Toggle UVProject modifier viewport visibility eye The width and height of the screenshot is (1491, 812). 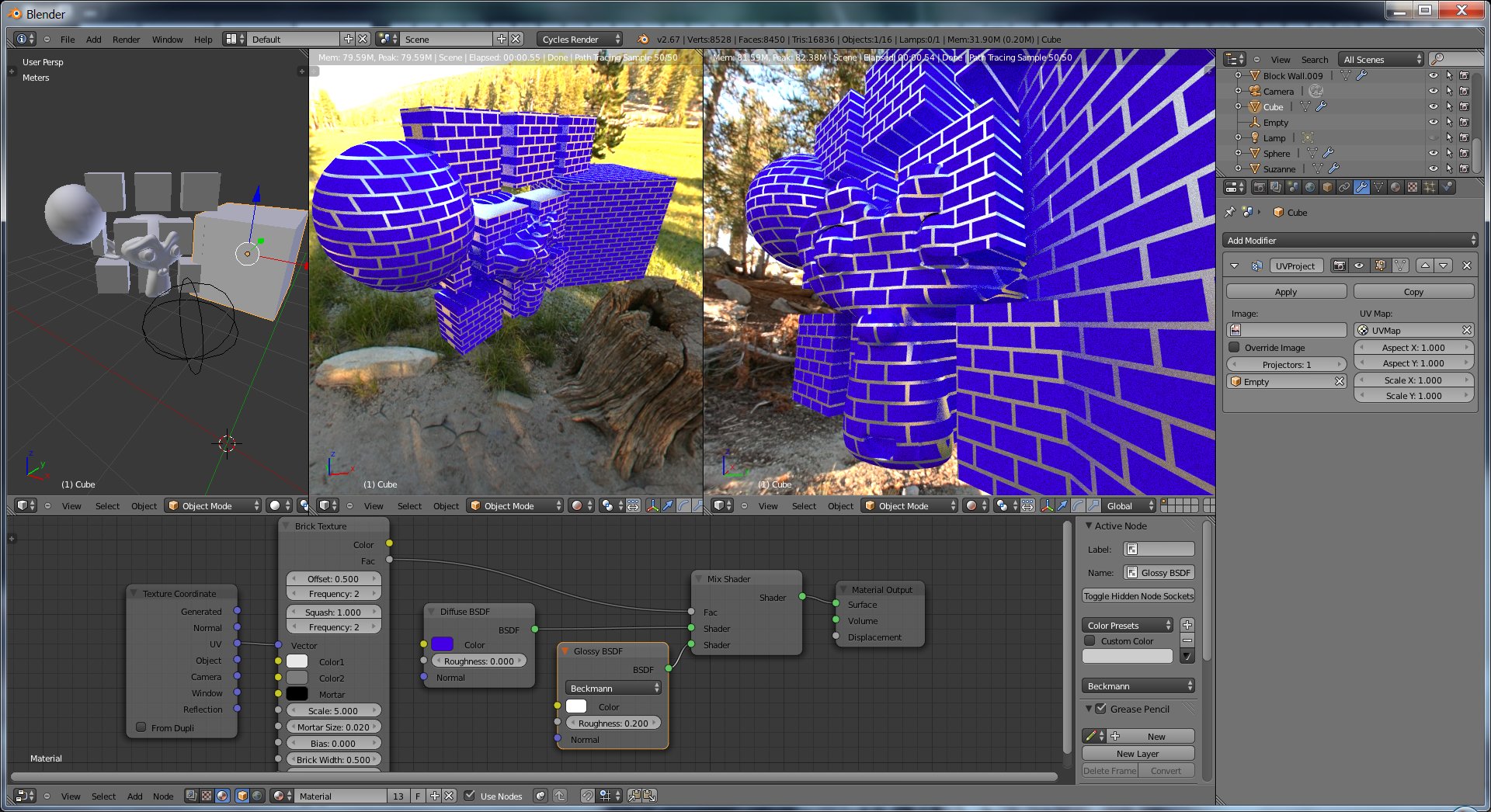[1359, 265]
